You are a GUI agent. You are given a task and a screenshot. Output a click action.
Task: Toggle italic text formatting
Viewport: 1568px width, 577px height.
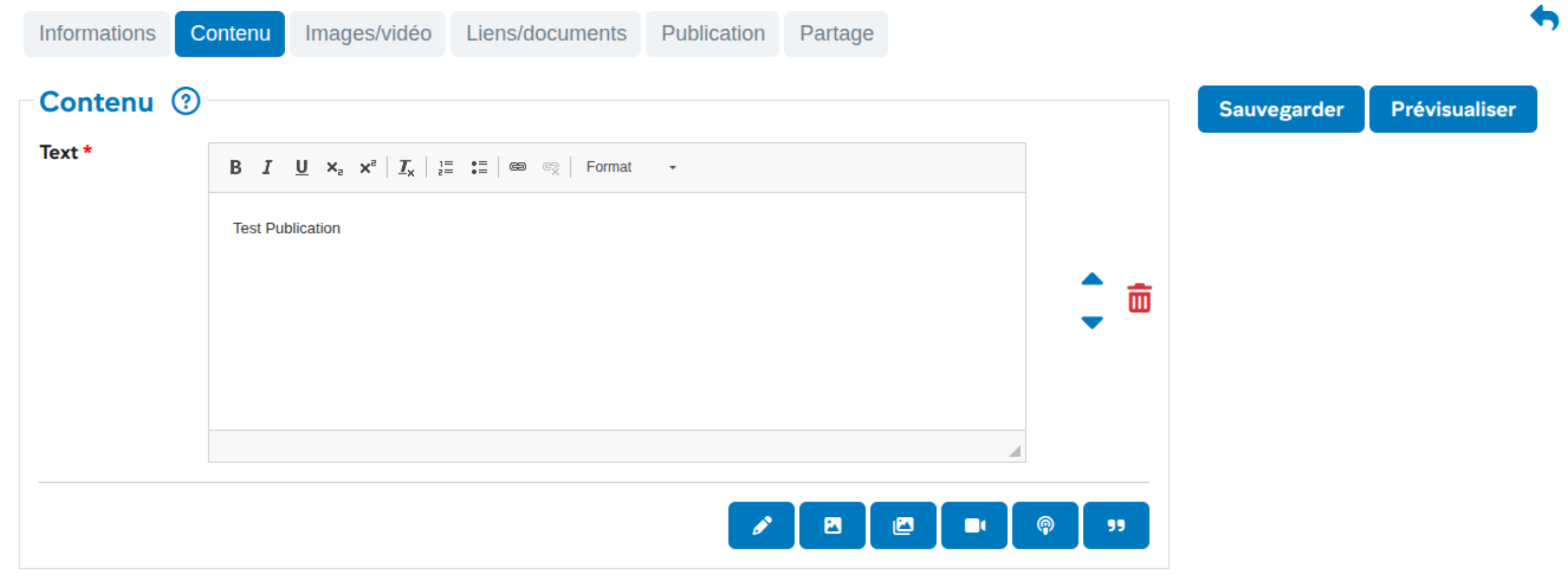pos(267,168)
